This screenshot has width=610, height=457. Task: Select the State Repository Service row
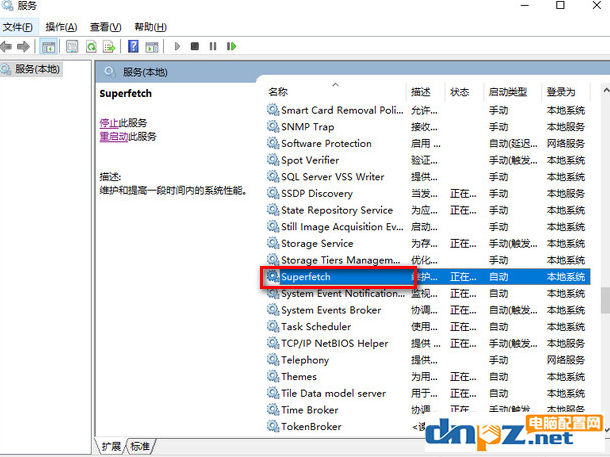click(428, 210)
